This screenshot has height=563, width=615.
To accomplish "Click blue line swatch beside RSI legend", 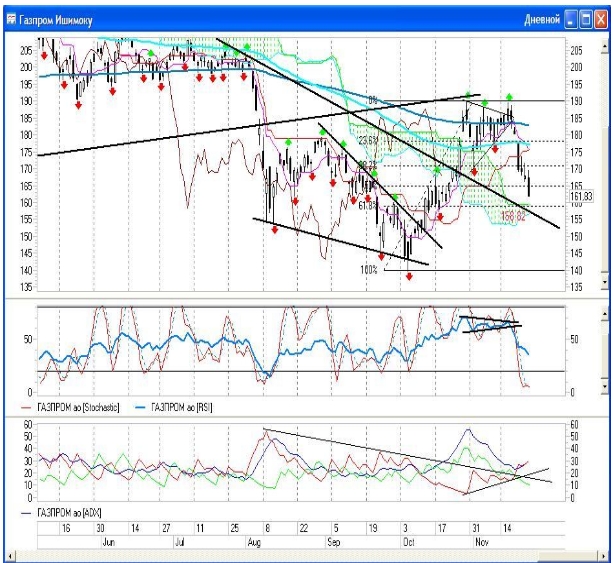I will pos(140,408).
